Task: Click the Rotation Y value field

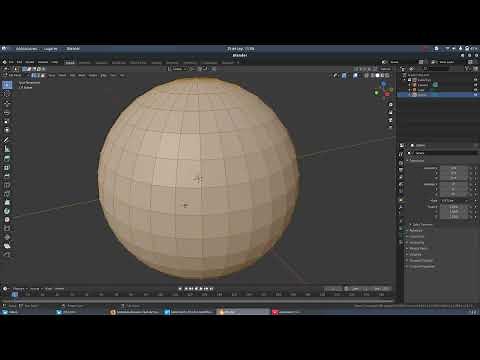Action: (x=454, y=189)
